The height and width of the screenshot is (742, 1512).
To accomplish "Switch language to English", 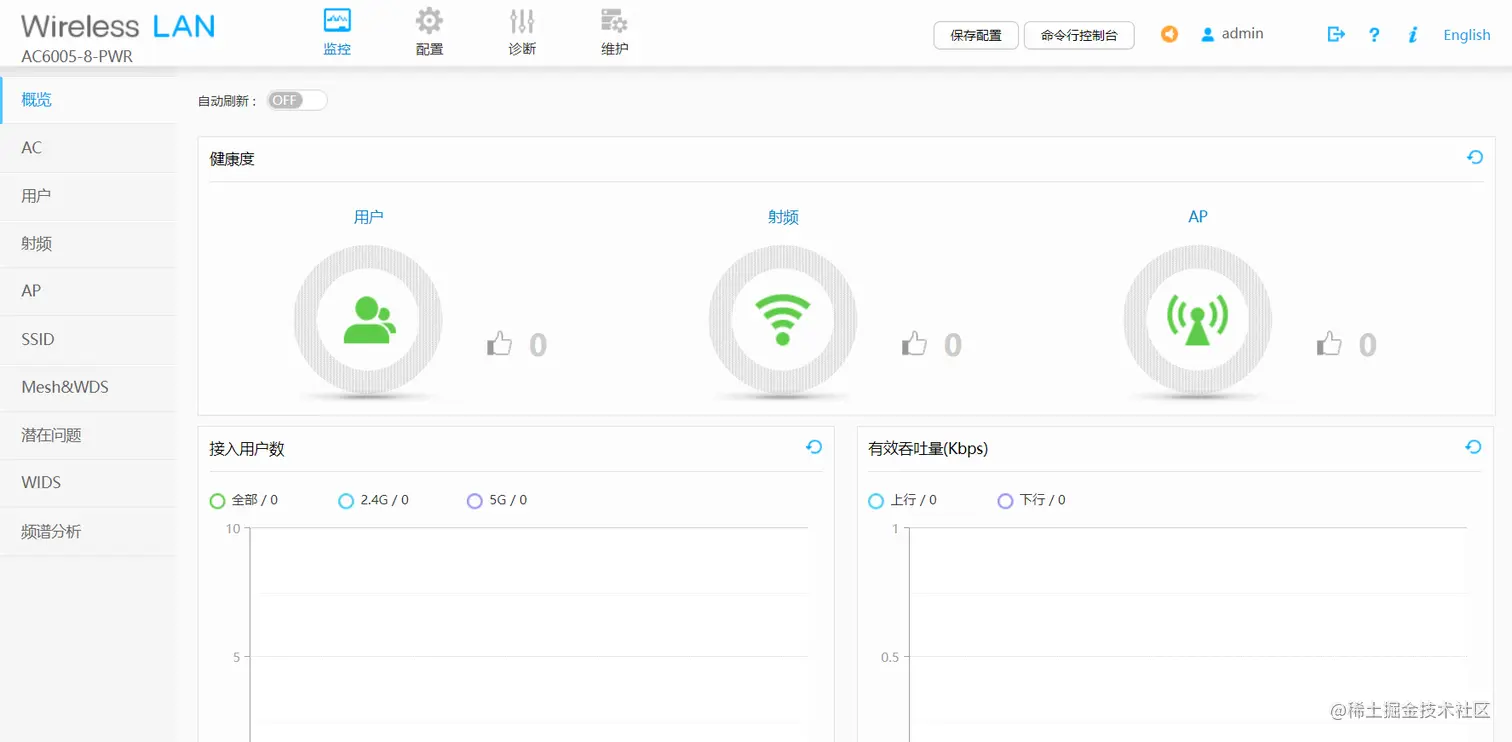I will tap(1466, 34).
